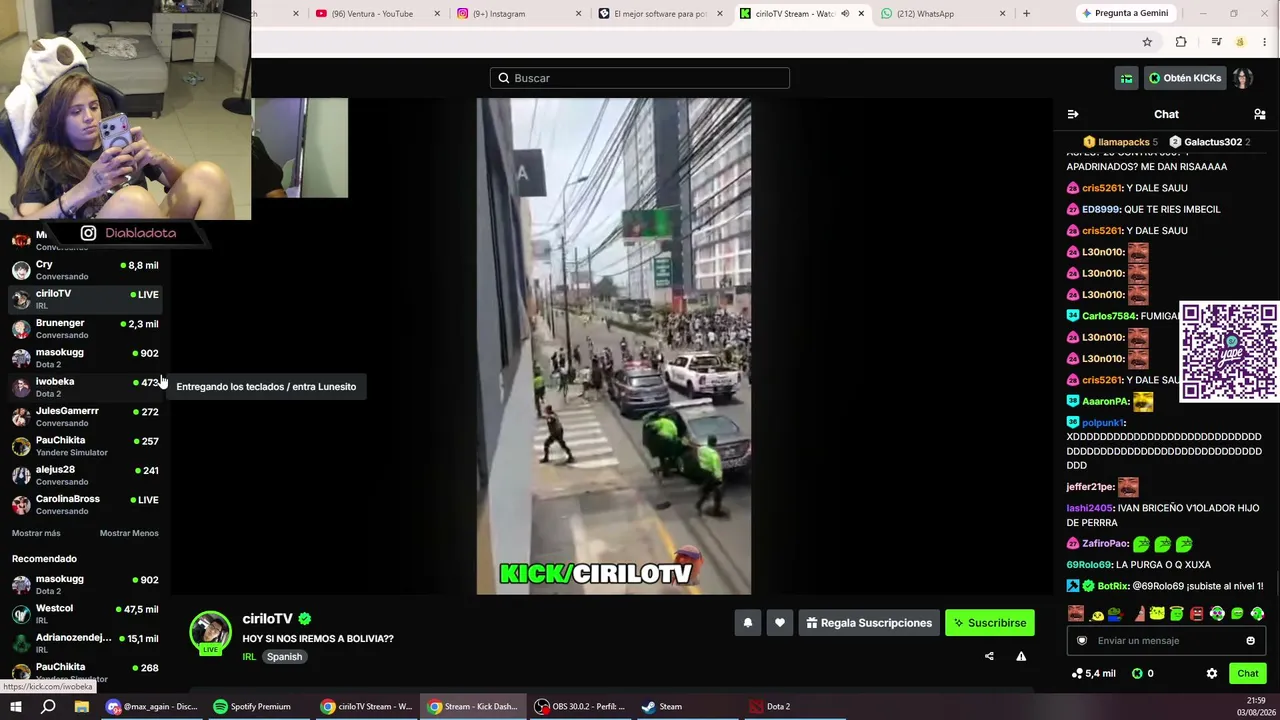Image resolution: width=1280 pixels, height=720 pixels.
Task: Click the BotRix username in chat
Action: point(1113,586)
